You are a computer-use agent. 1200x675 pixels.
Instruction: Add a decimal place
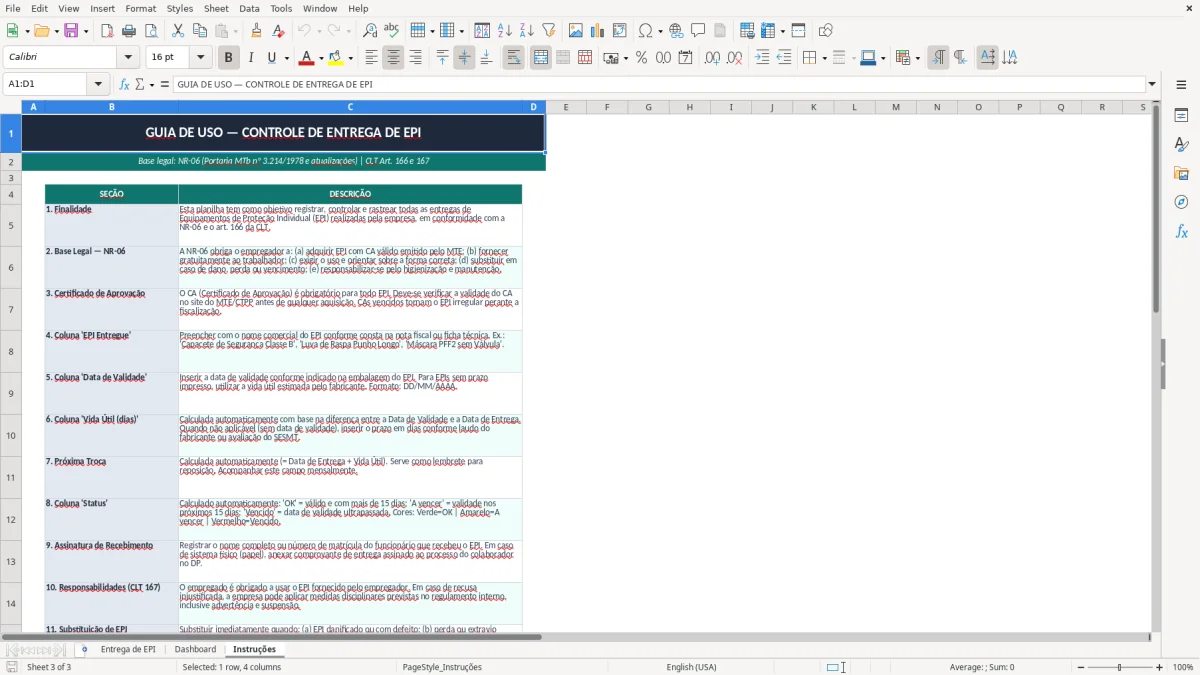coord(713,58)
